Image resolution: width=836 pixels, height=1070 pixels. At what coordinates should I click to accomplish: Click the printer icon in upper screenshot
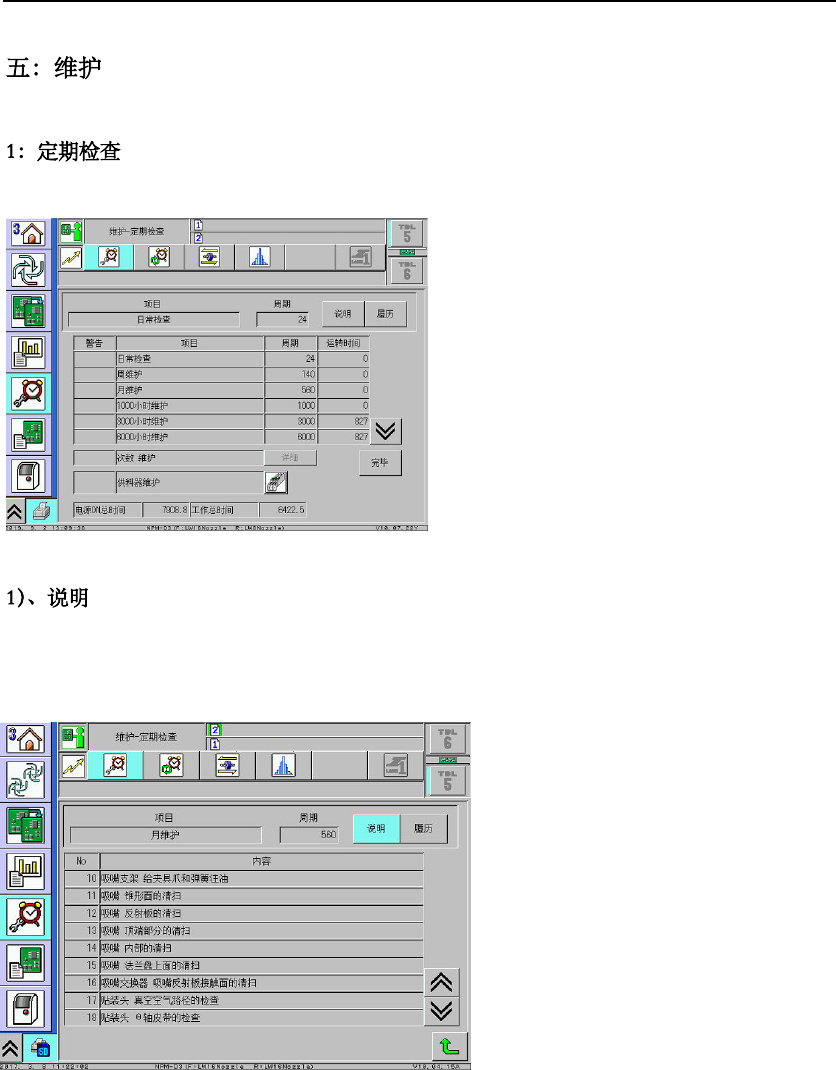coord(41,511)
